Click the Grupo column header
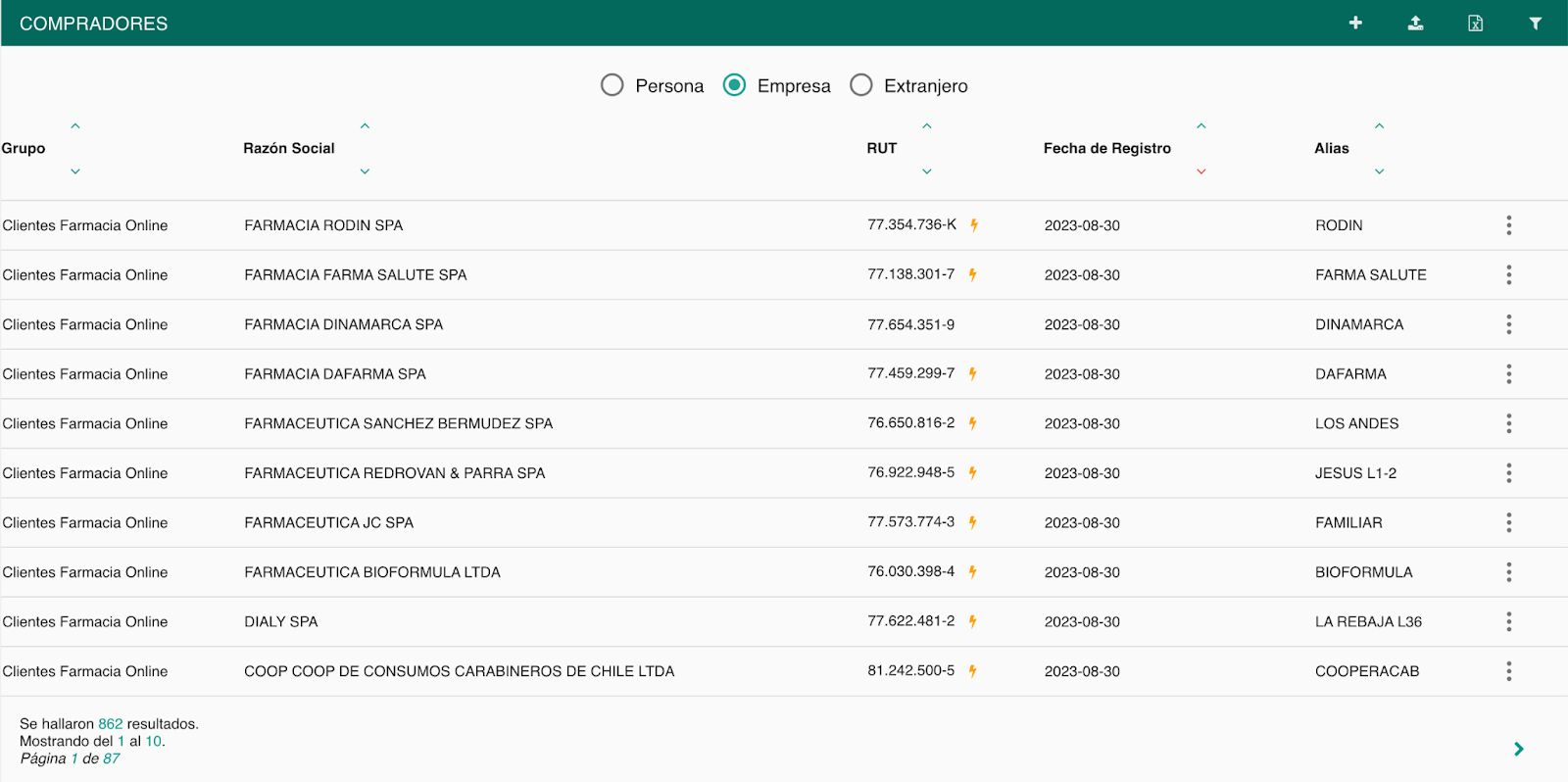Screen dimensions: 1568x782 coord(24,148)
